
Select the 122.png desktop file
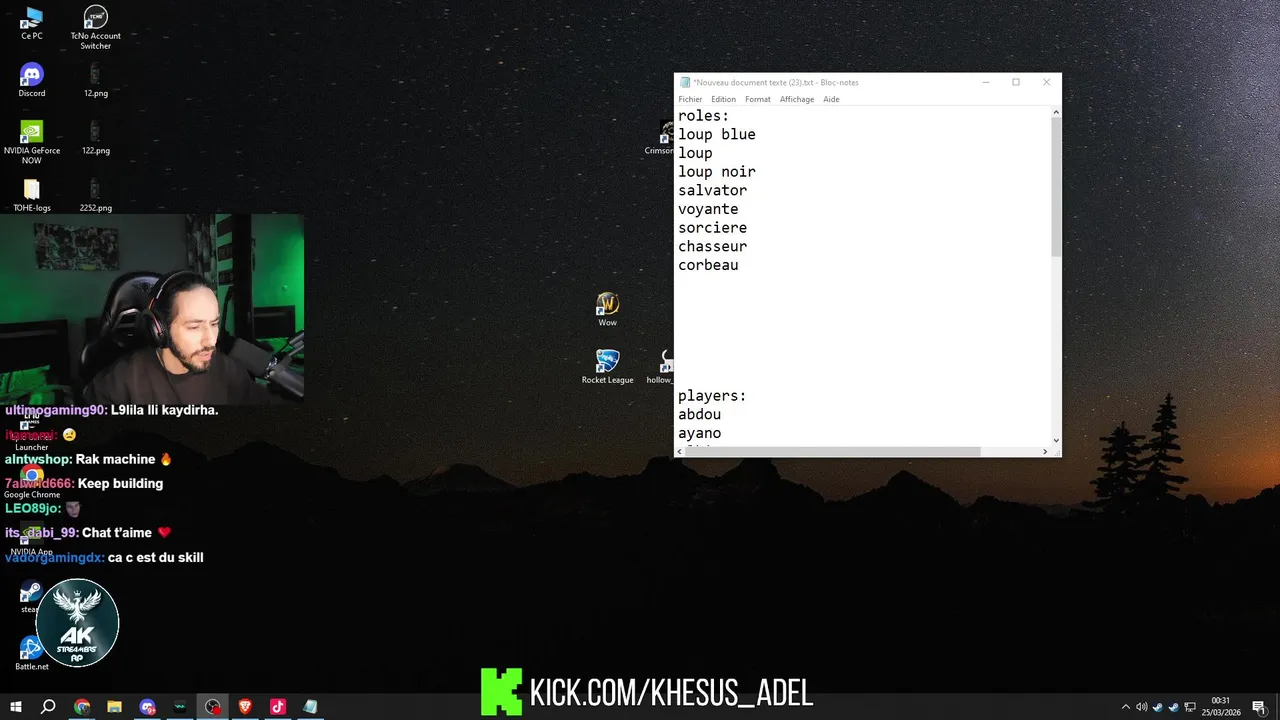pos(95,138)
